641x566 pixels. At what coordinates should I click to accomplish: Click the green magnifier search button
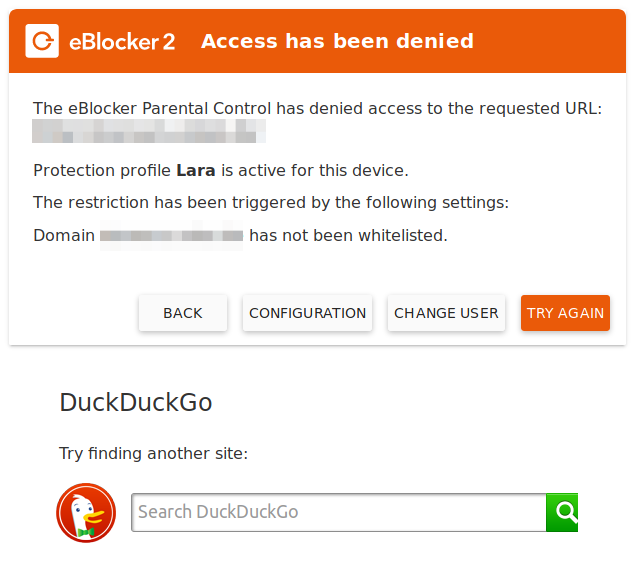(x=562, y=512)
